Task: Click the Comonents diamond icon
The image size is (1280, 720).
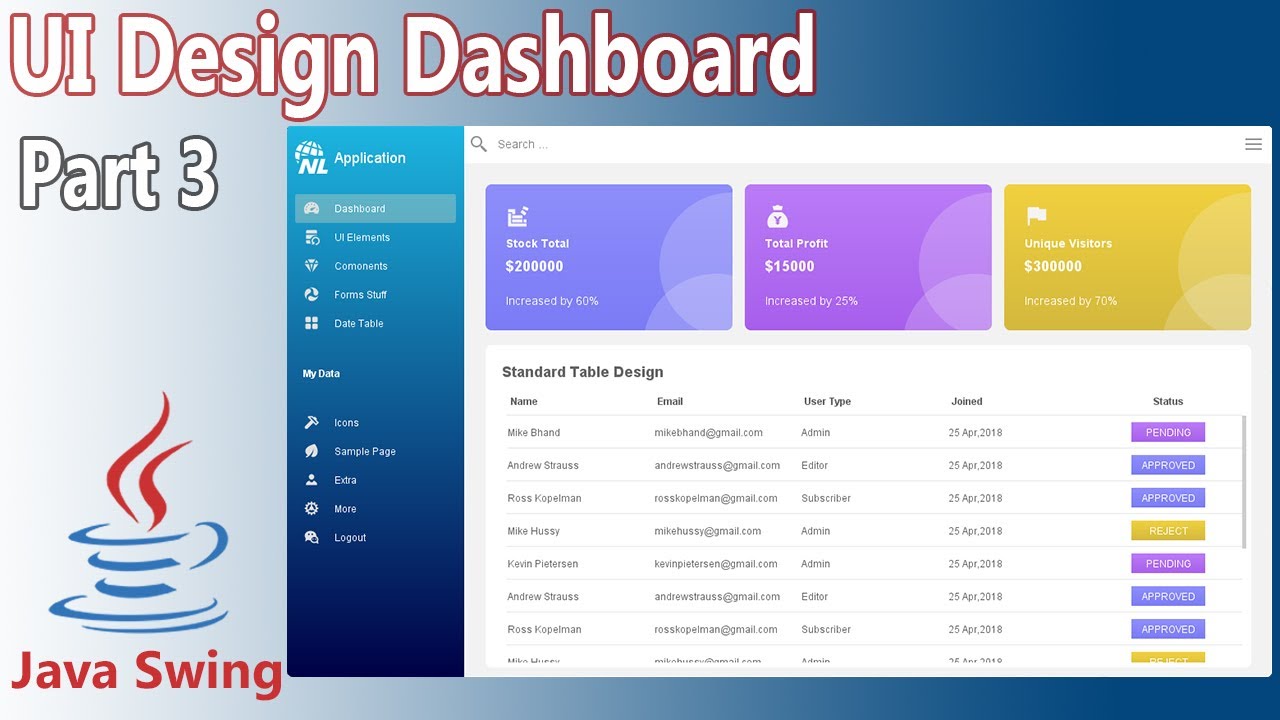Action: 311,266
